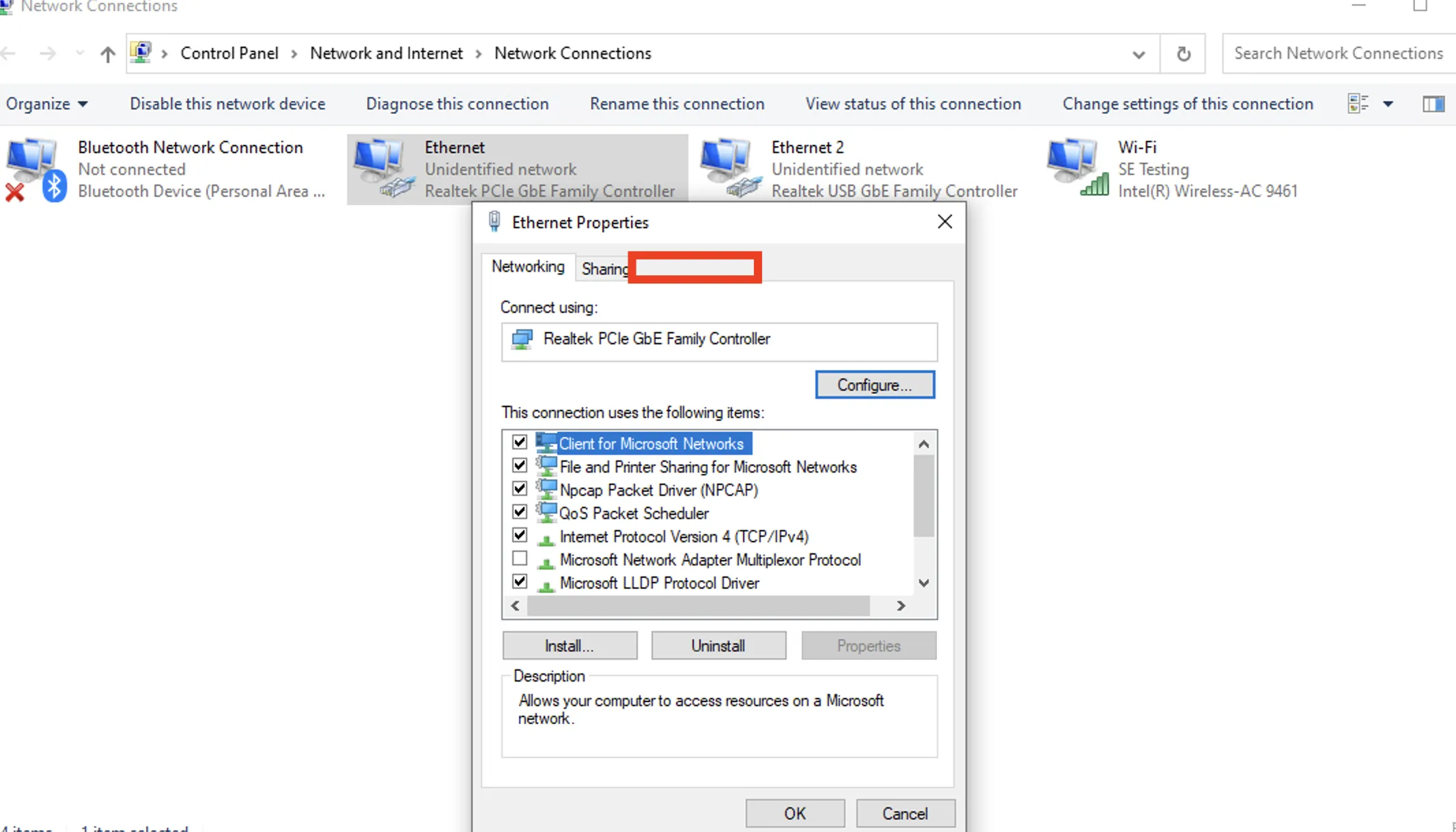The height and width of the screenshot is (832, 1456).
Task: Click the Npcap Packet Driver item icon
Action: 546,489
